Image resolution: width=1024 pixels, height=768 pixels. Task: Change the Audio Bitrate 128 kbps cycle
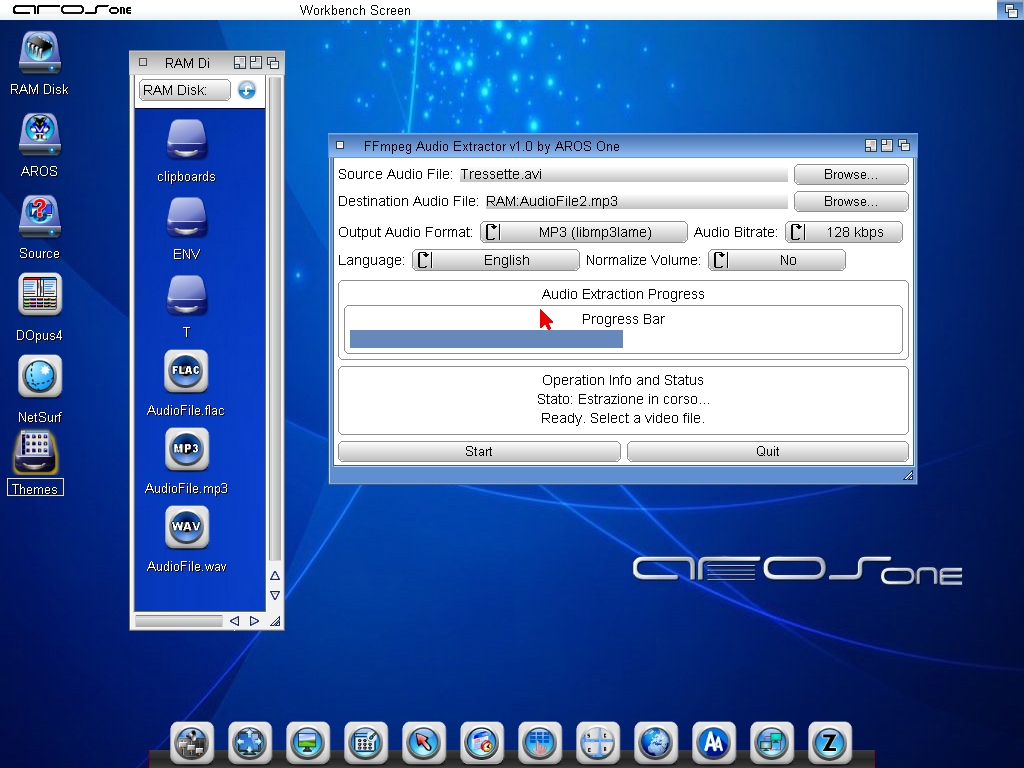[x=844, y=232]
